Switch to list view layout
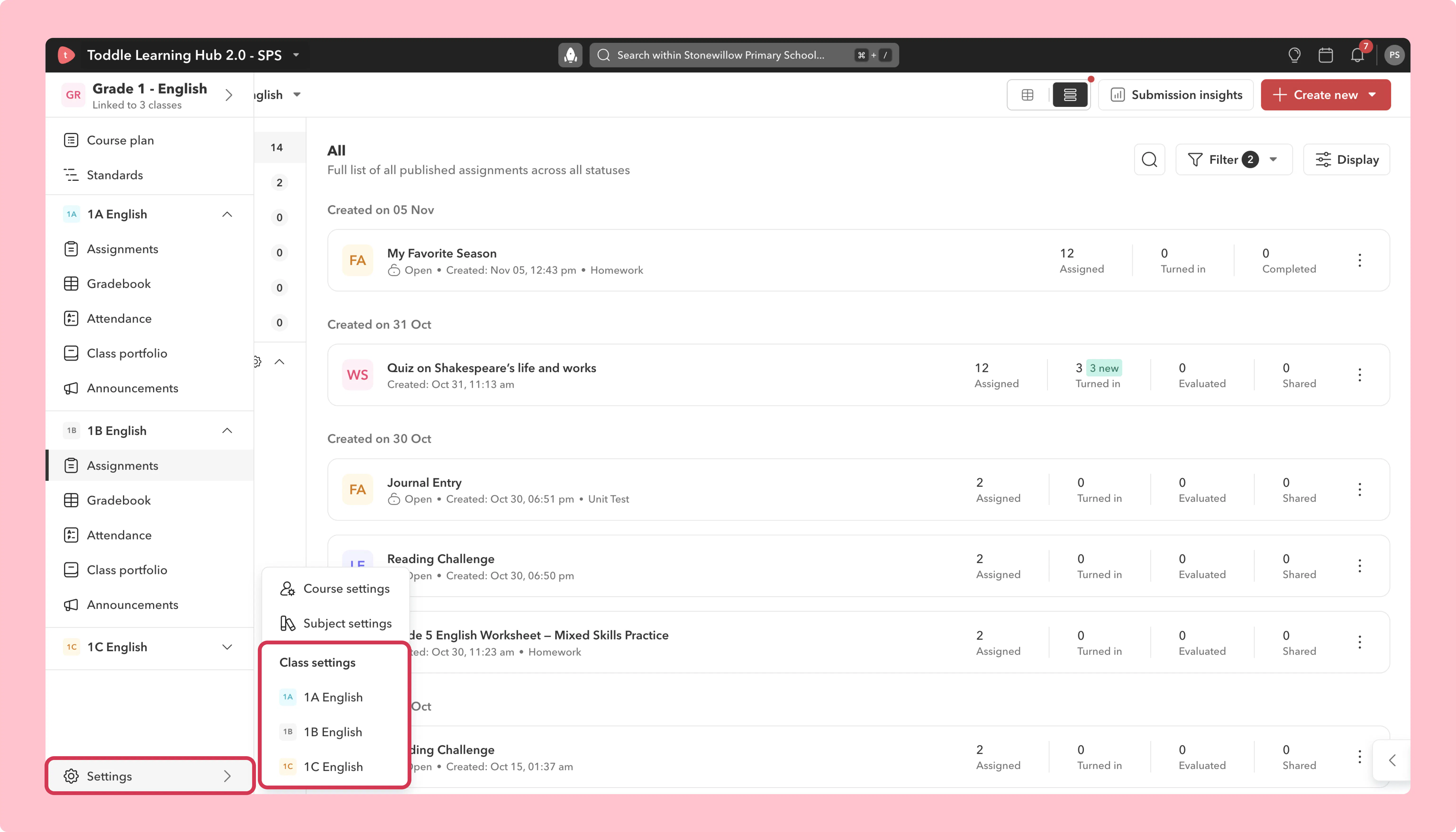 [x=1070, y=95]
